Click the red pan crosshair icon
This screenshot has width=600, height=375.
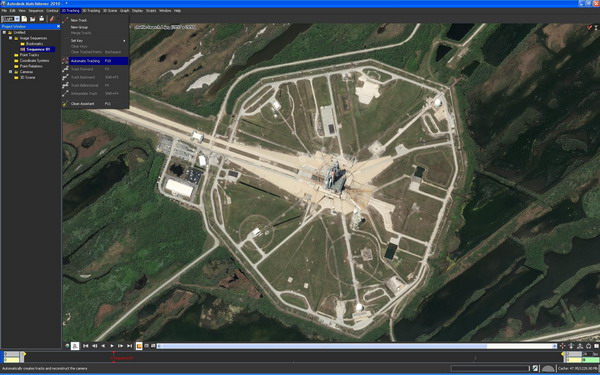click(x=562, y=346)
